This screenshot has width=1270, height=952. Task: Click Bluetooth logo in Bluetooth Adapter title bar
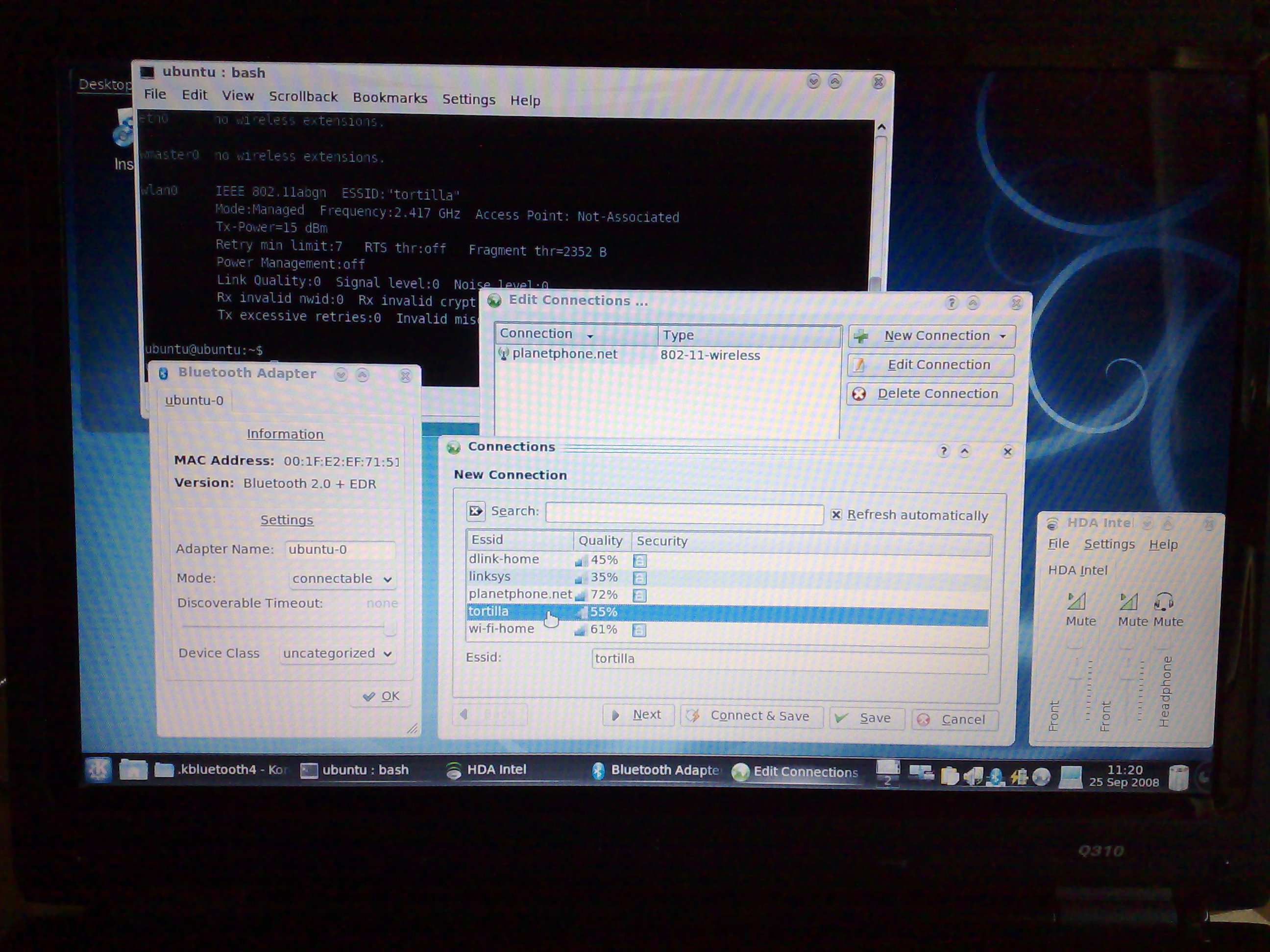coord(163,373)
